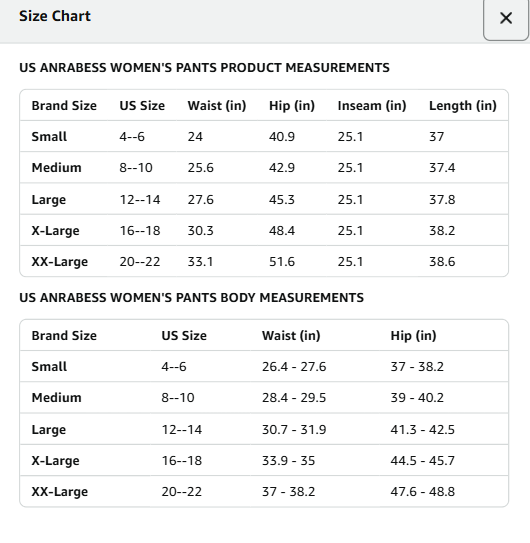Click XX-Large hip value 51.6

282,261
